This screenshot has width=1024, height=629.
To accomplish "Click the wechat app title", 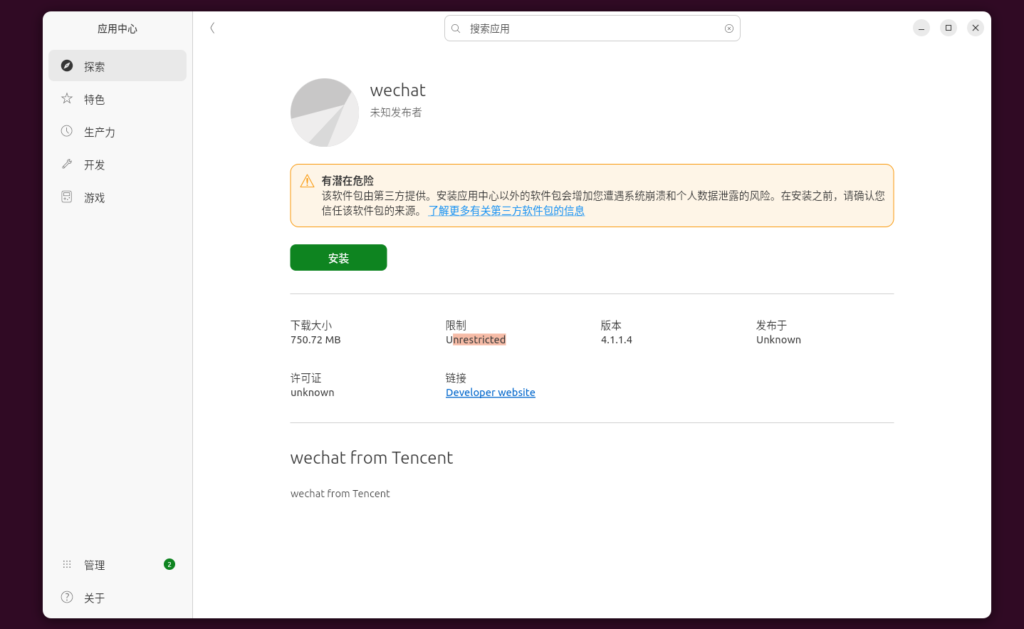I will 398,90.
